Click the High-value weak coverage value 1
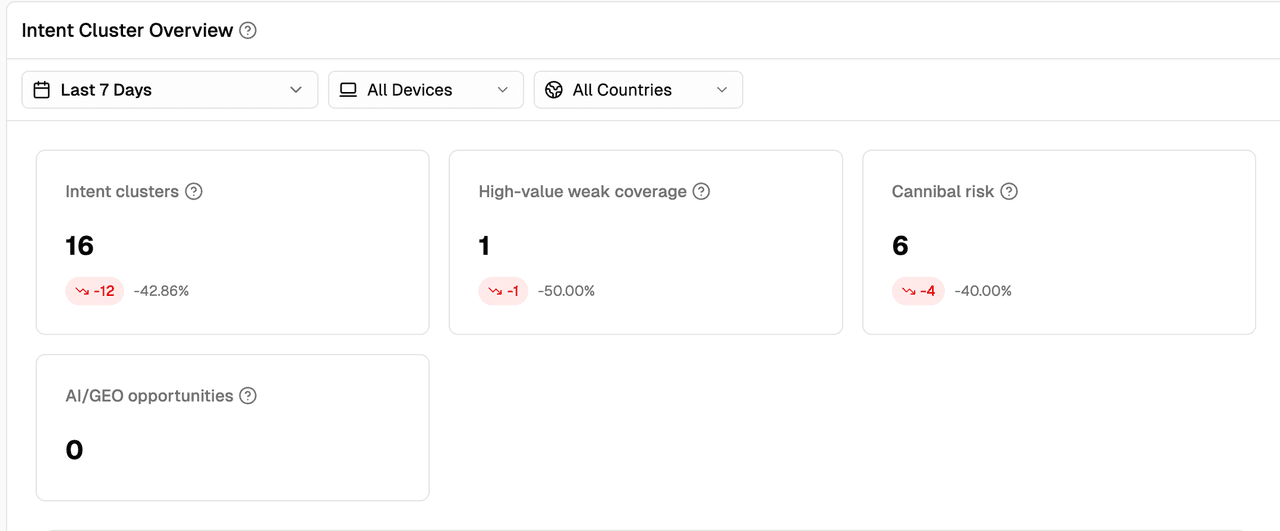Viewport: 1280px width, 531px height. pyautogui.click(x=484, y=246)
